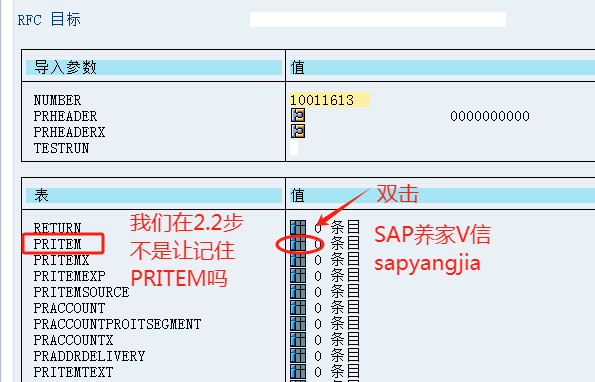Click the list icon in PRITEMTEXT row
595x382 pixels.
pos(353,372)
